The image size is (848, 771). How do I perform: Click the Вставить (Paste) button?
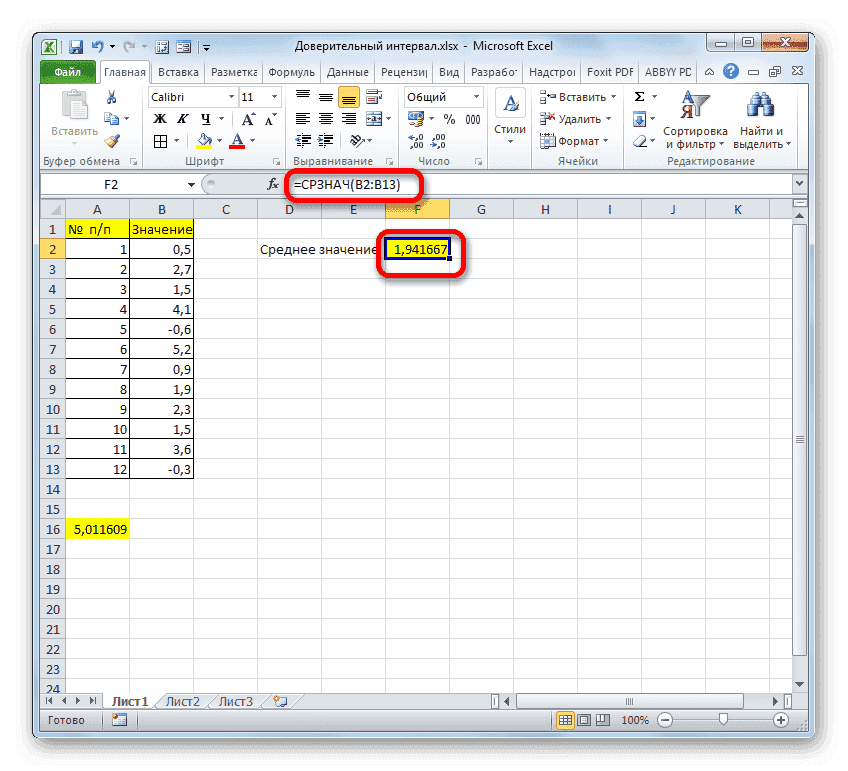(76, 112)
